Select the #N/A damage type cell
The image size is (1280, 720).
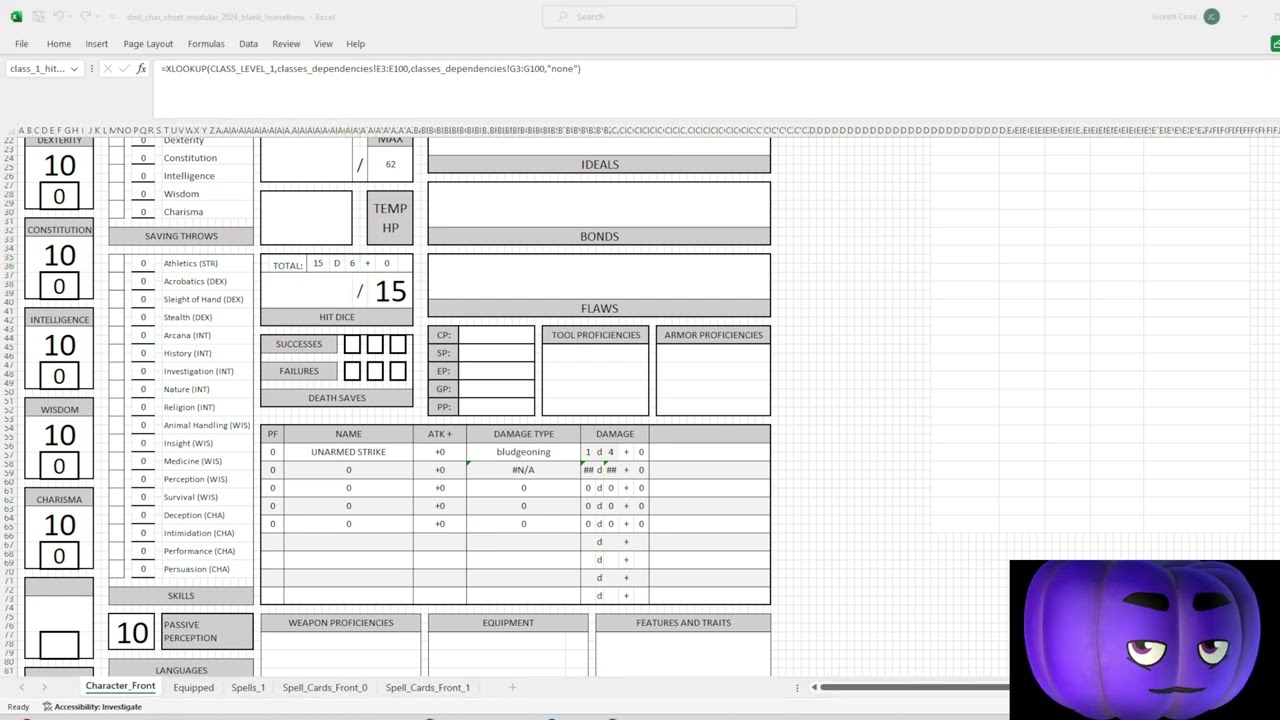(523, 470)
